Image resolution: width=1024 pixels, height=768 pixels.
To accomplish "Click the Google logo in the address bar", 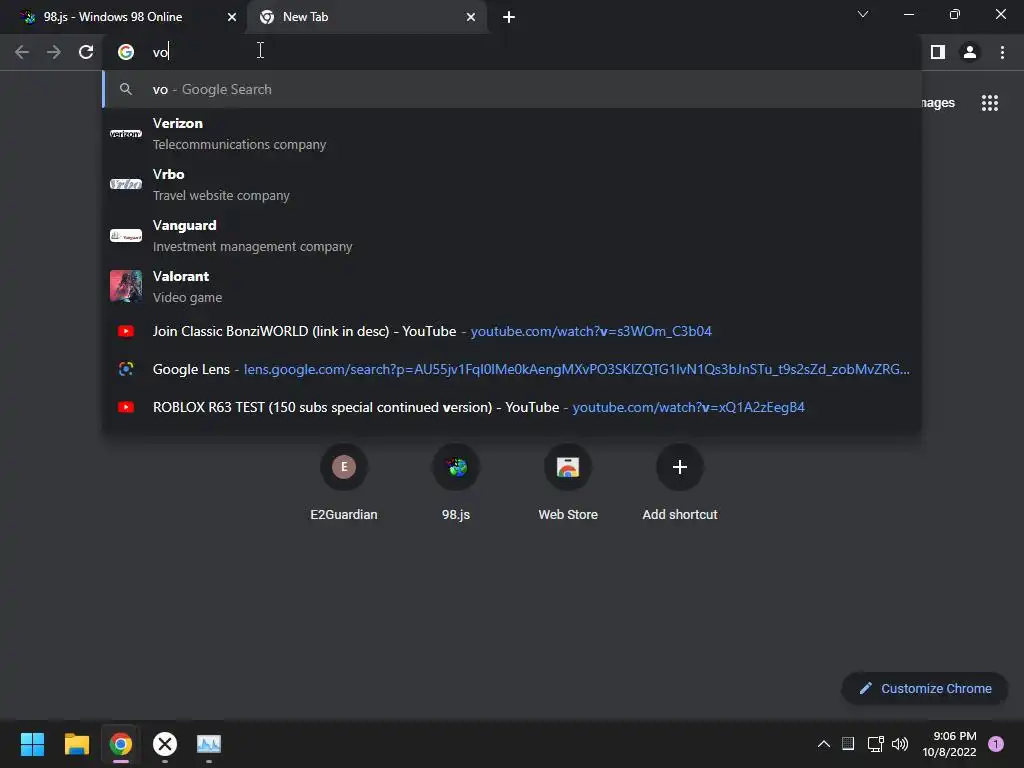I will pyautogui.click(x=126, y=52).
